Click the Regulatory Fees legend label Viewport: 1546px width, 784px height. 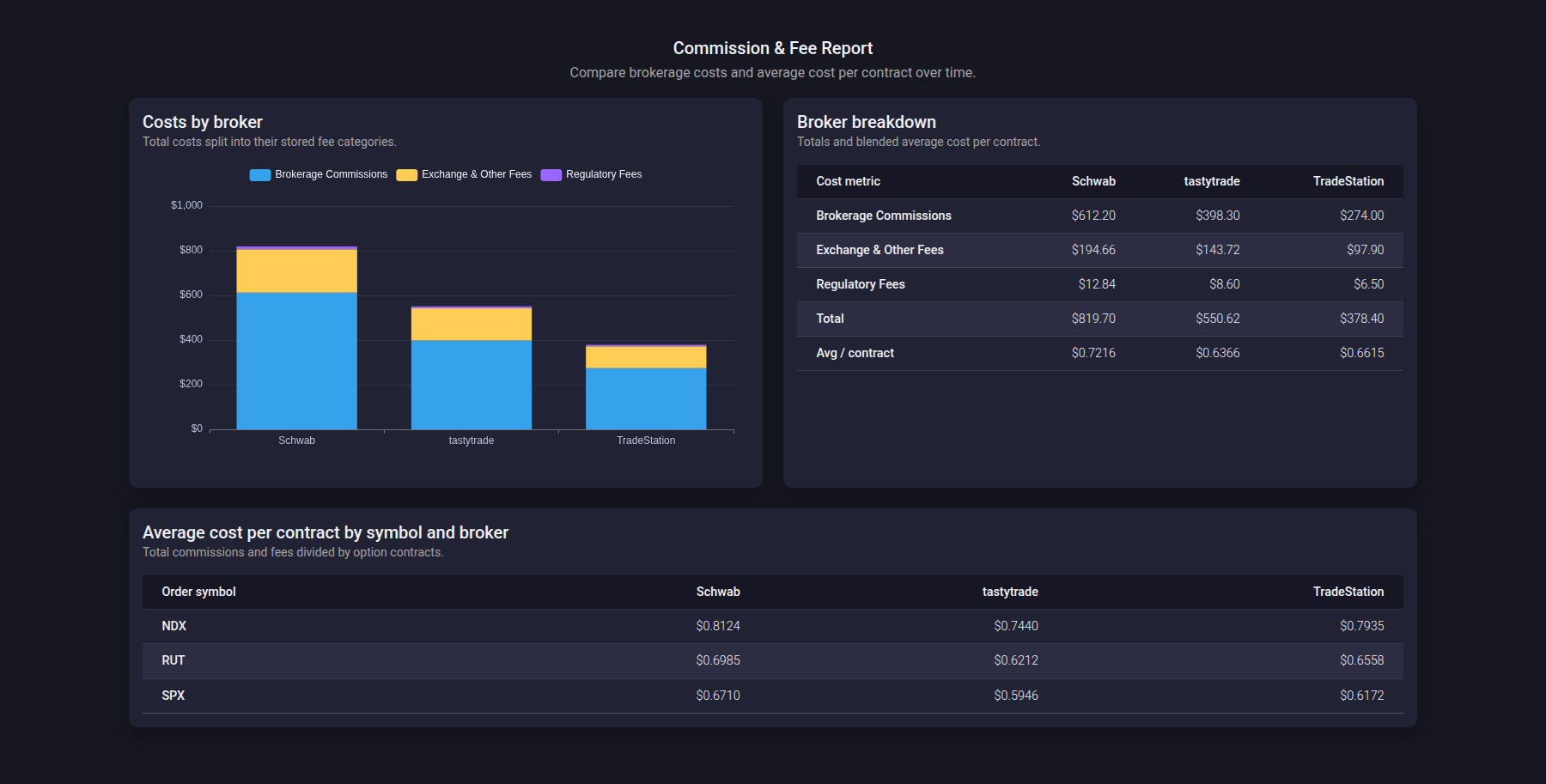(604, 174)
